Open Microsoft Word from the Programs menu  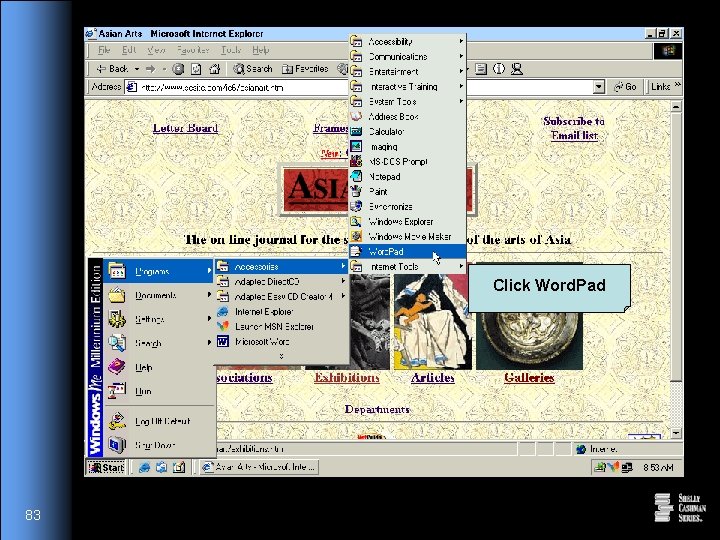(x=282, y=342)
